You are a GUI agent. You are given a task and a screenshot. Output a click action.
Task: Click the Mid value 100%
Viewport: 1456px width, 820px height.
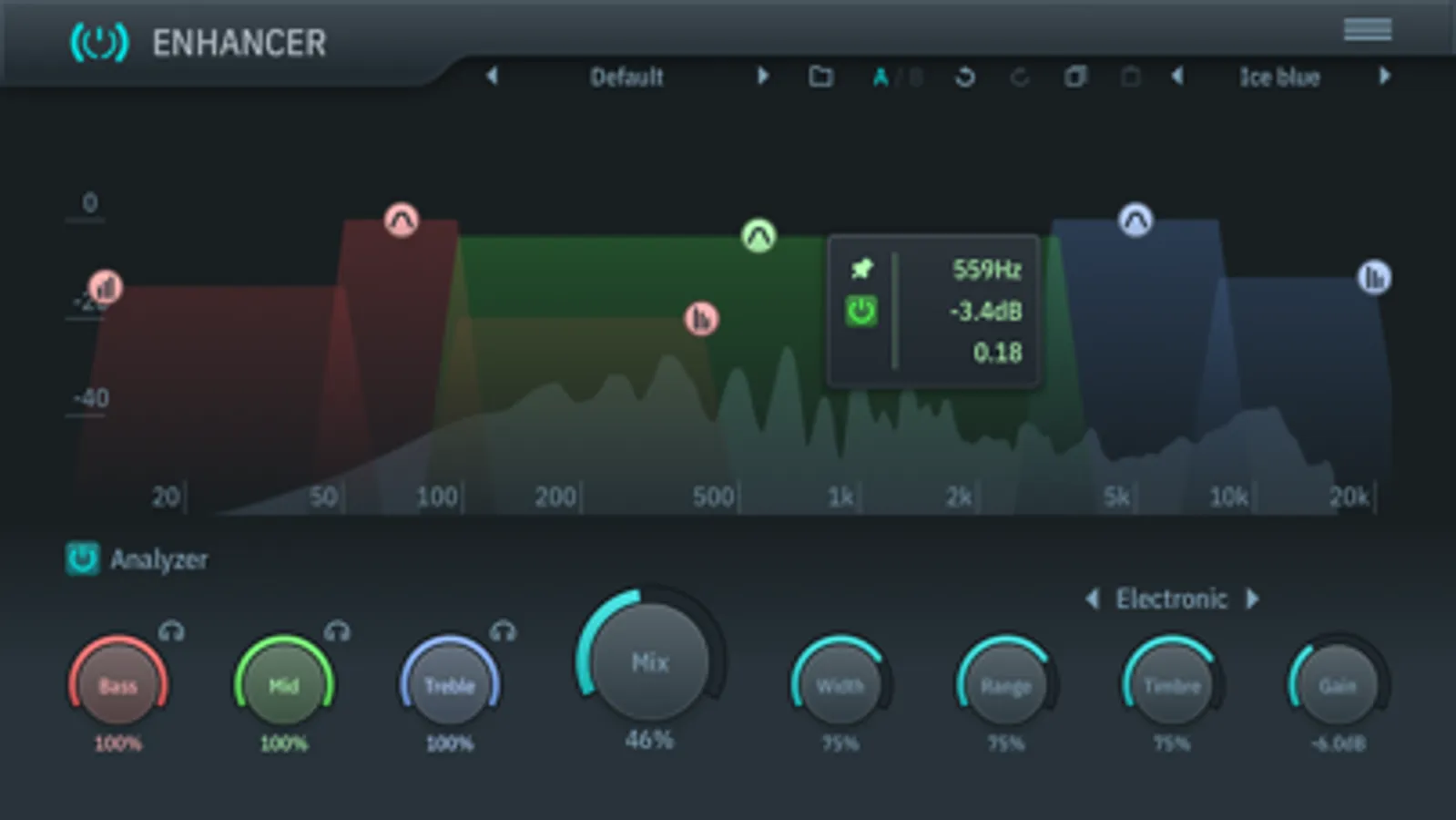284,743
